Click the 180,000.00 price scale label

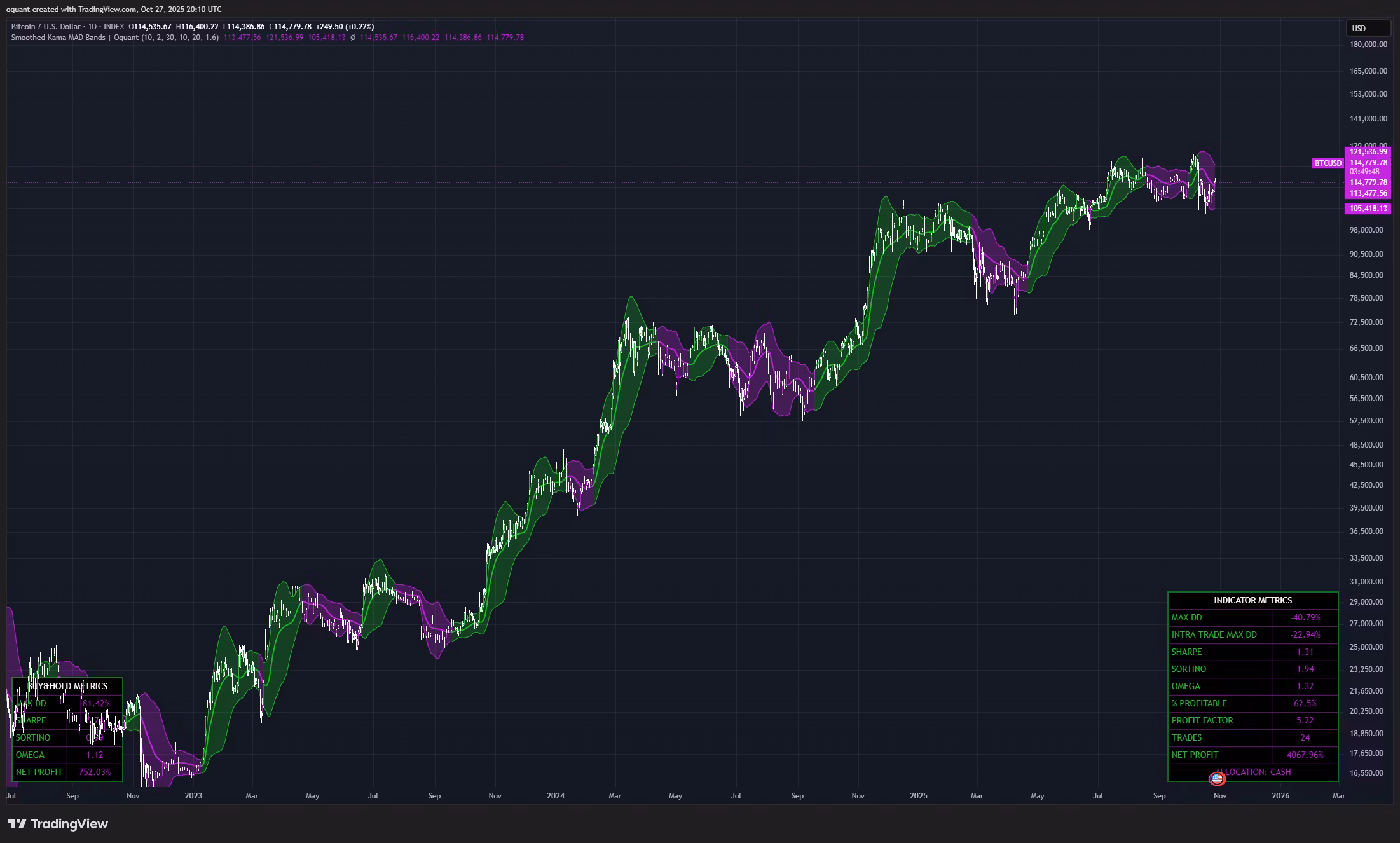coord(1368,45)
